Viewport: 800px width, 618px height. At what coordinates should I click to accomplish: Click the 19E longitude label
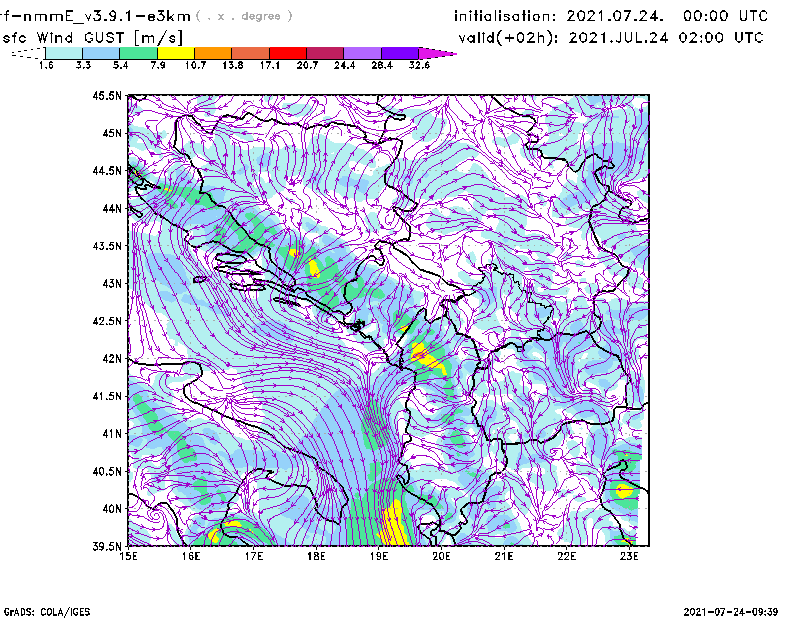point(379,556)
